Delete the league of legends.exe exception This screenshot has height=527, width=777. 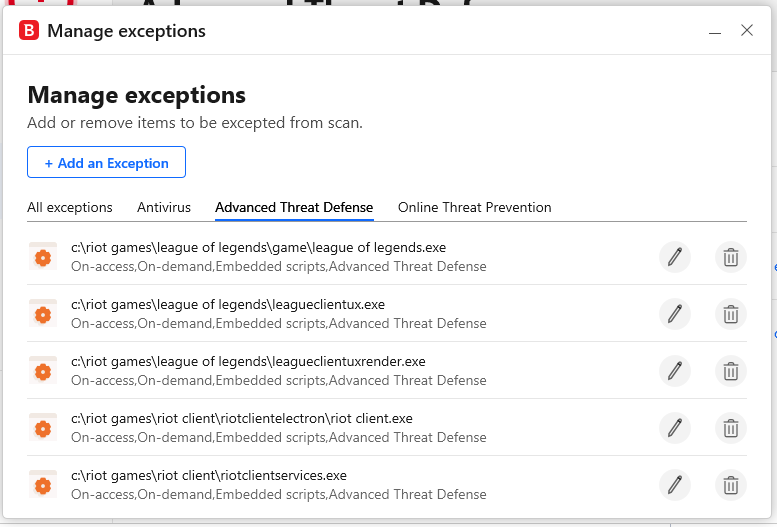730,257
